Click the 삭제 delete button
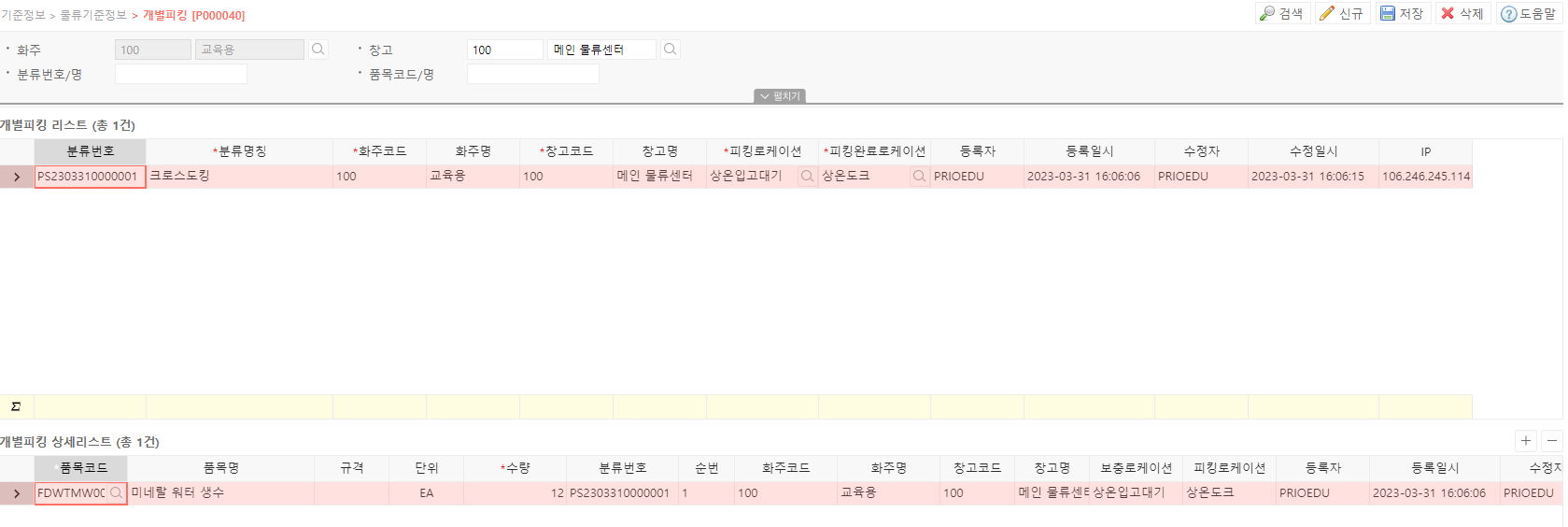This screenshot has width=1568, height=527. pos(1462,13)
